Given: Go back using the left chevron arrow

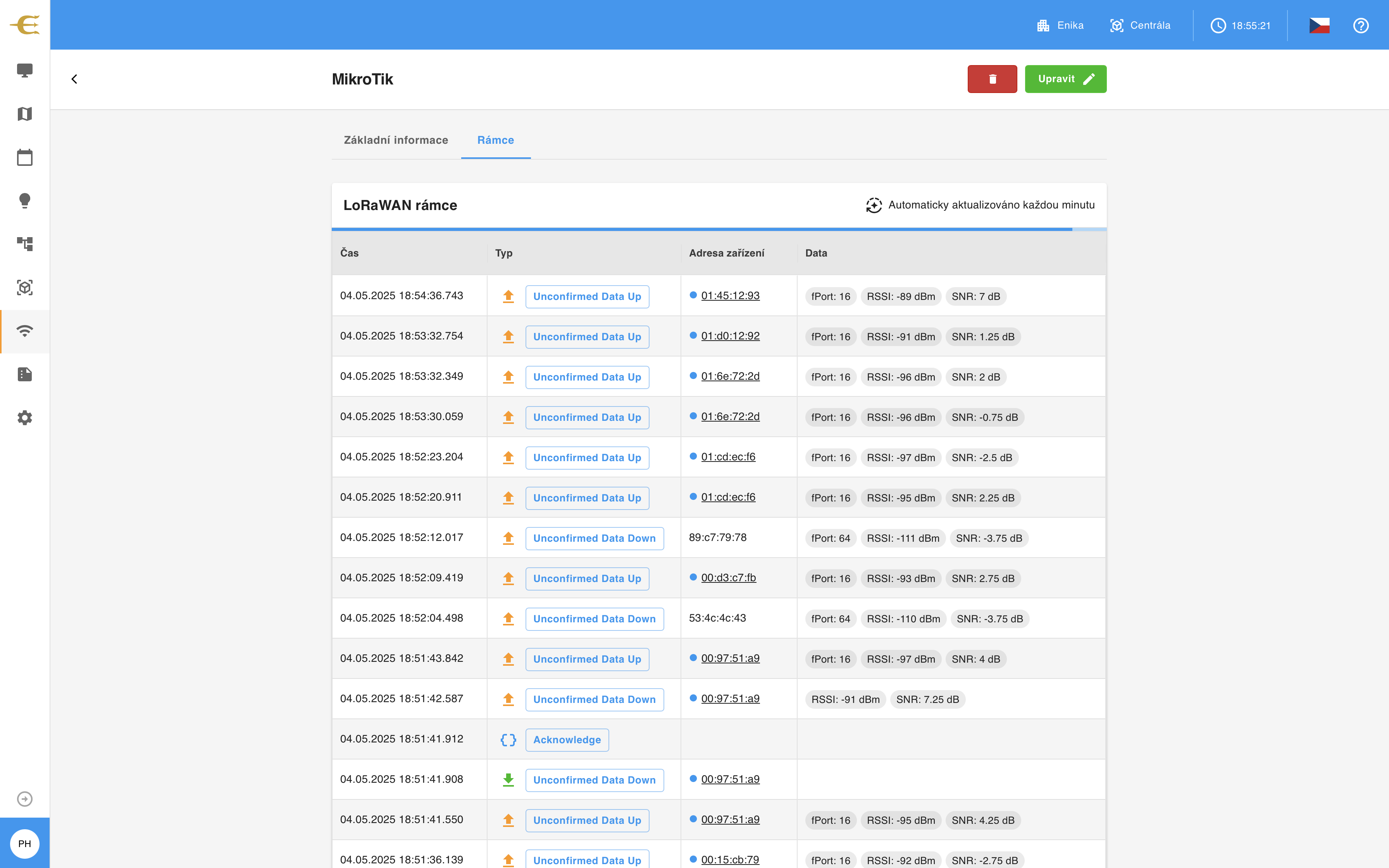Looking at the screenshot, I should tap(74, 79).
